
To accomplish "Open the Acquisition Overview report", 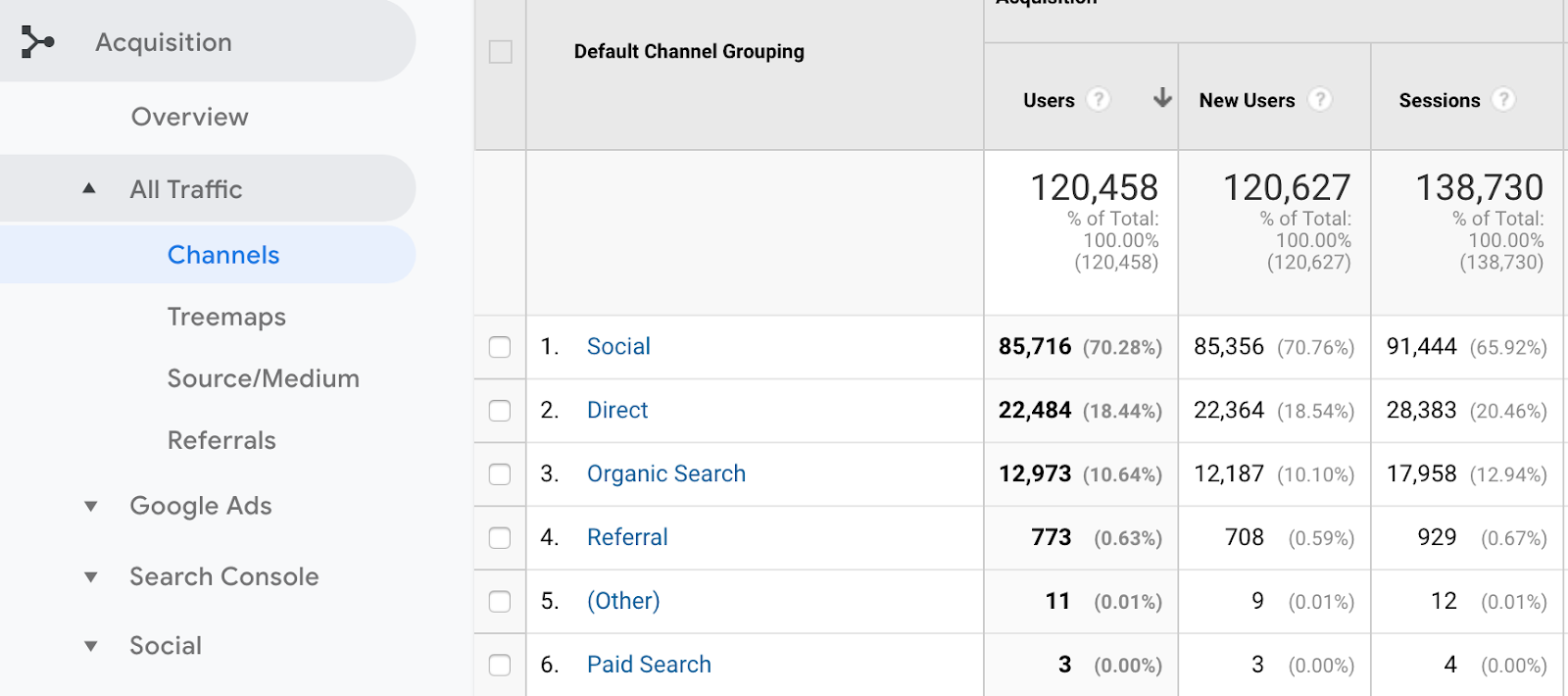I will coord(189,117).
